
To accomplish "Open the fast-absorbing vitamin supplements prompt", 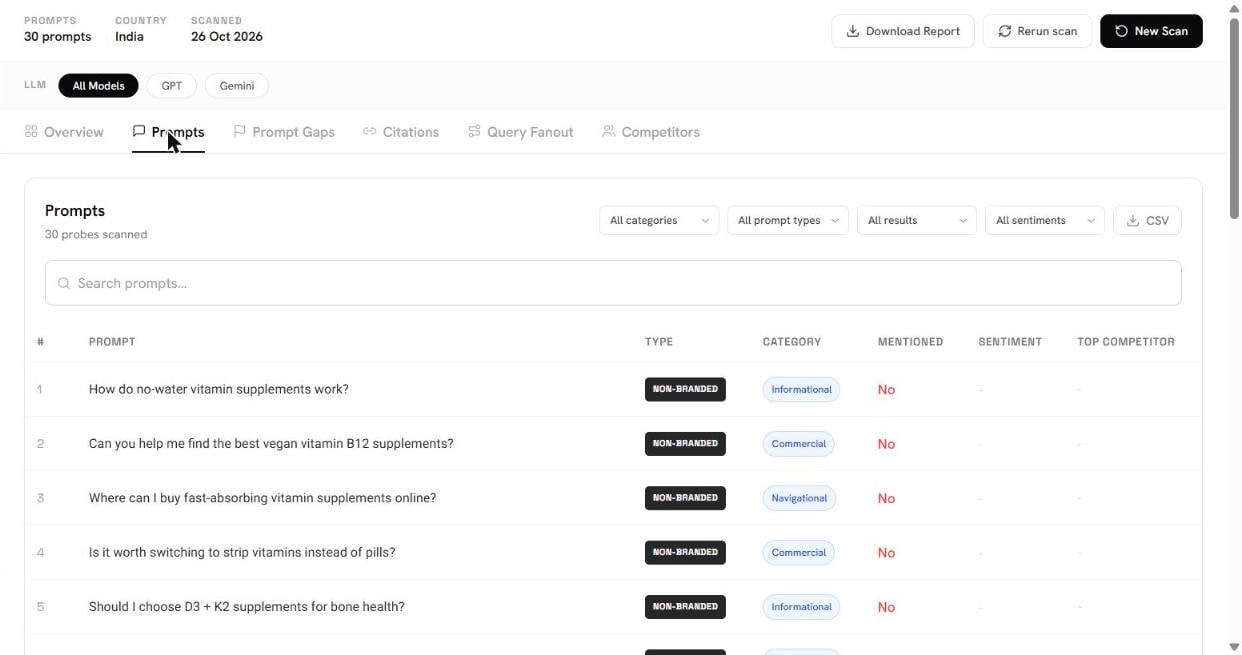I will pos(262,498).
